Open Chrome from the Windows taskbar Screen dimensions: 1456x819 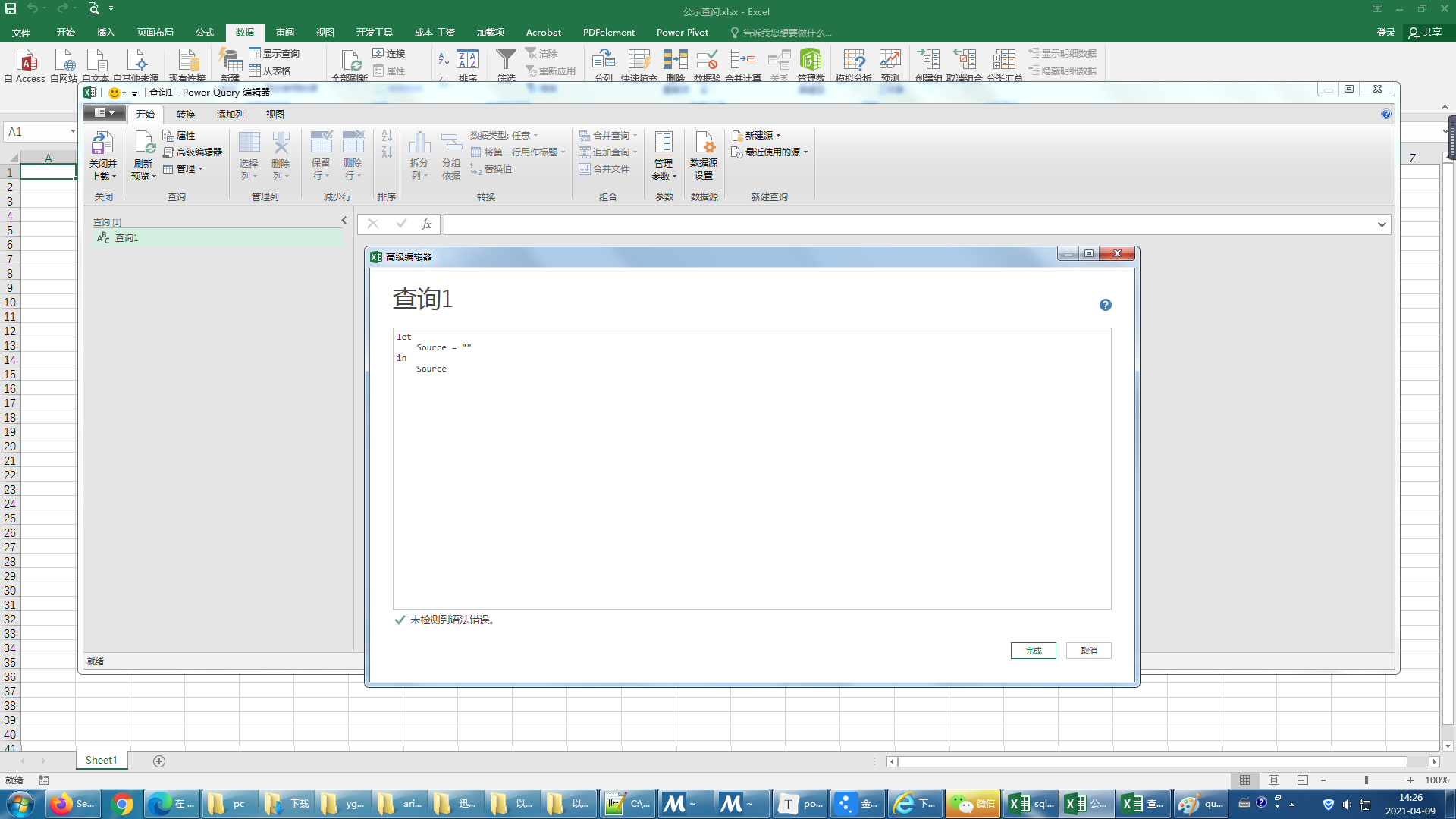122,804
